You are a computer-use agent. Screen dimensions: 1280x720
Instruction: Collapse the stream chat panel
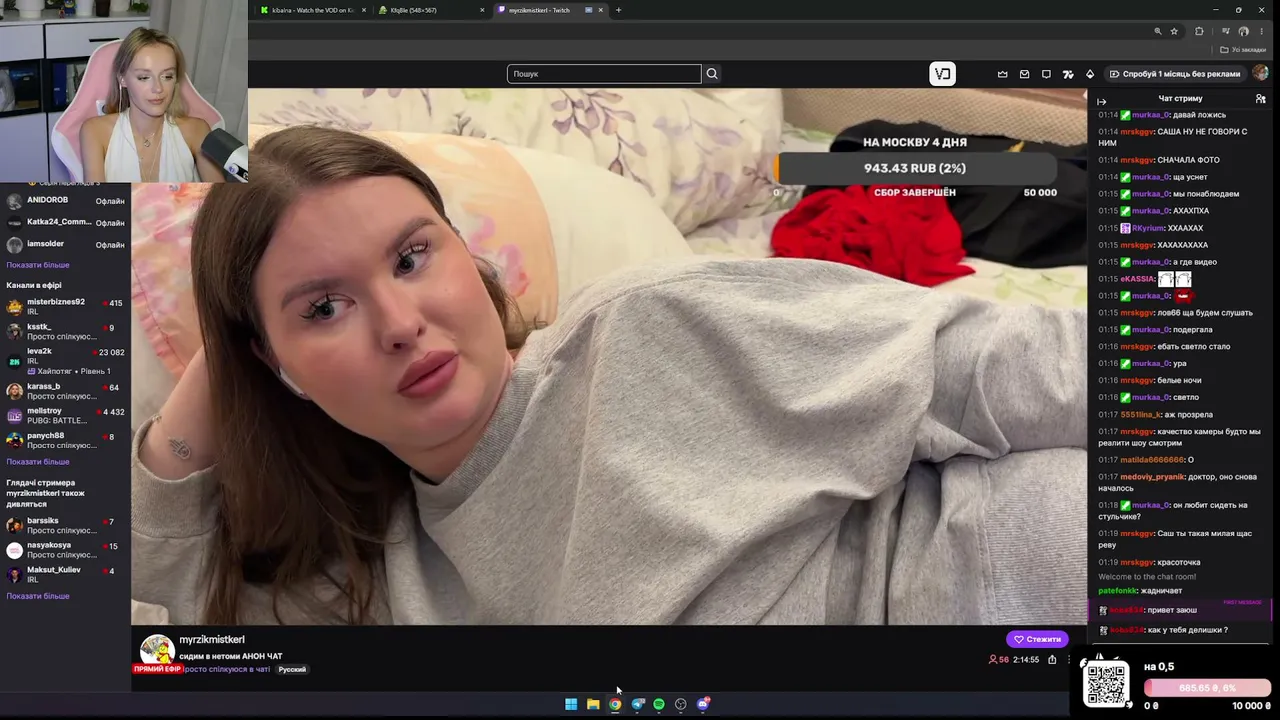(1102, 101)
